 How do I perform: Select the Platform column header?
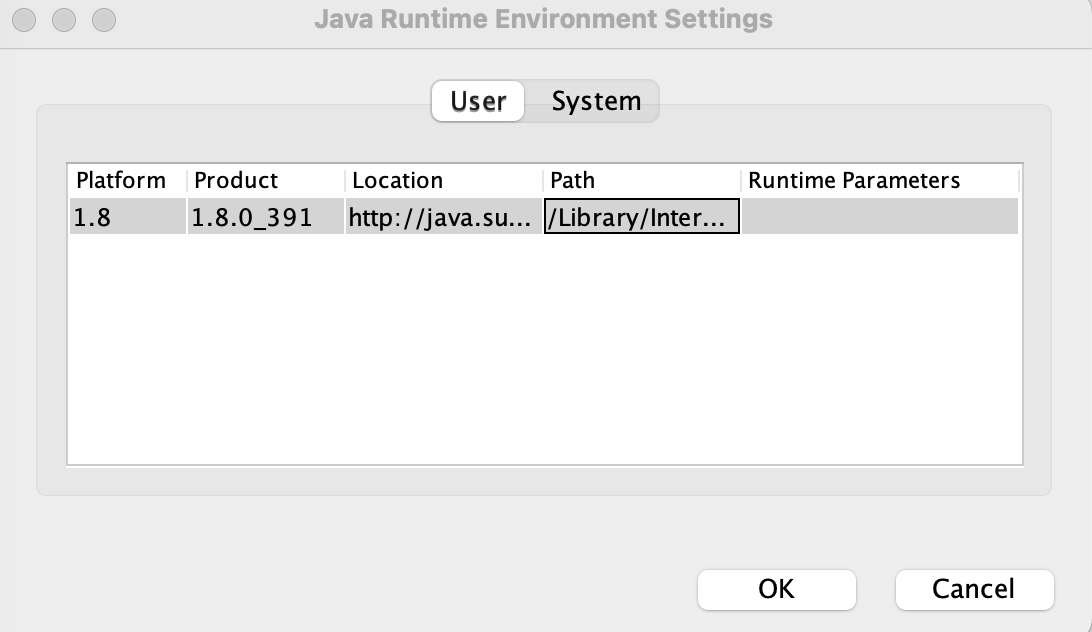click(127, 180)
